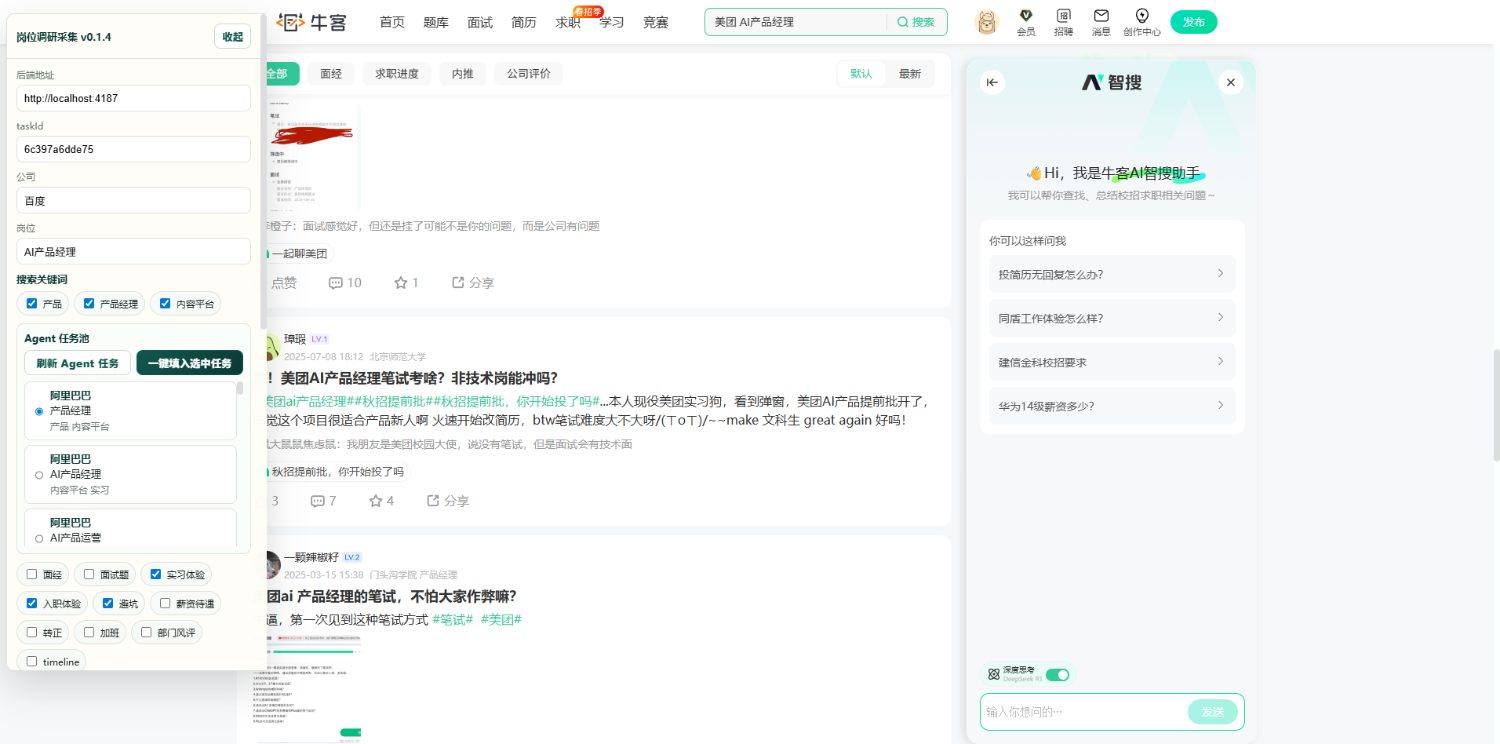Switch to the 公司评价 filter tab

click(529, 74)
